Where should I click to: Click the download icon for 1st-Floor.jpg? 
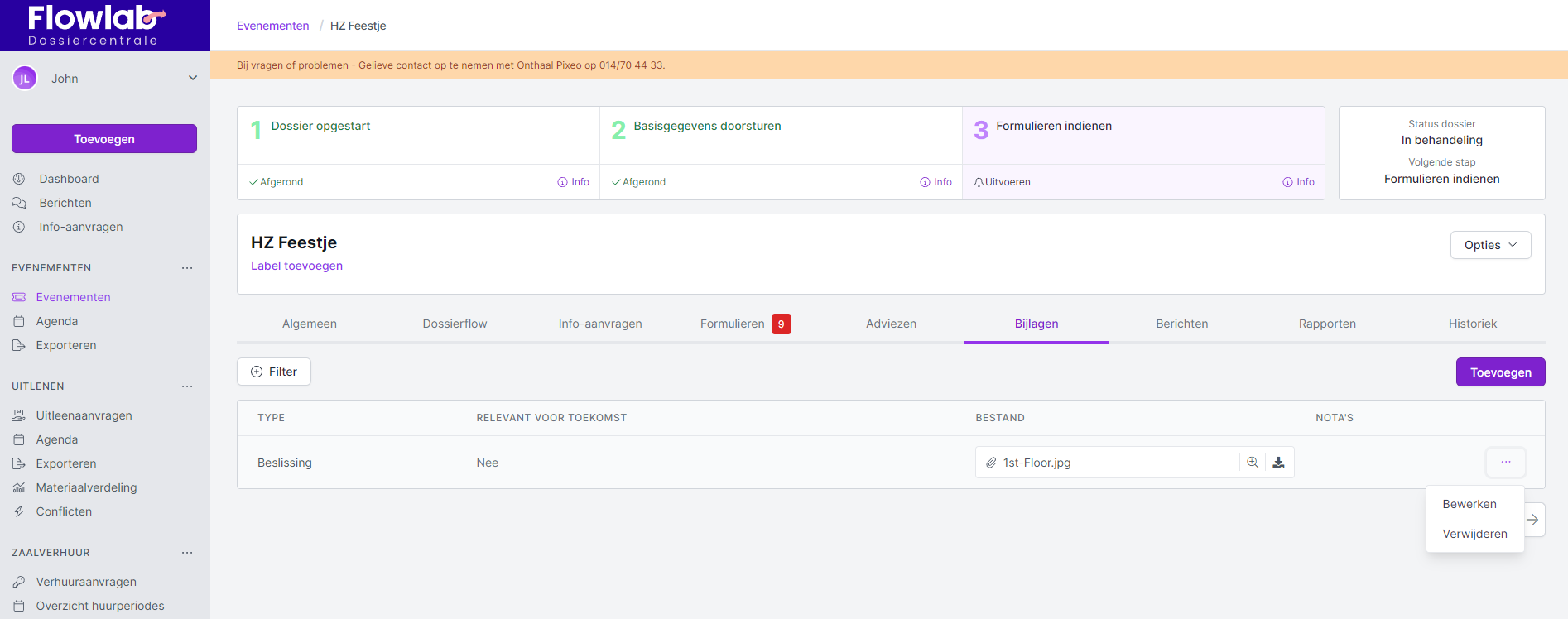click(x=1278, y=463)
